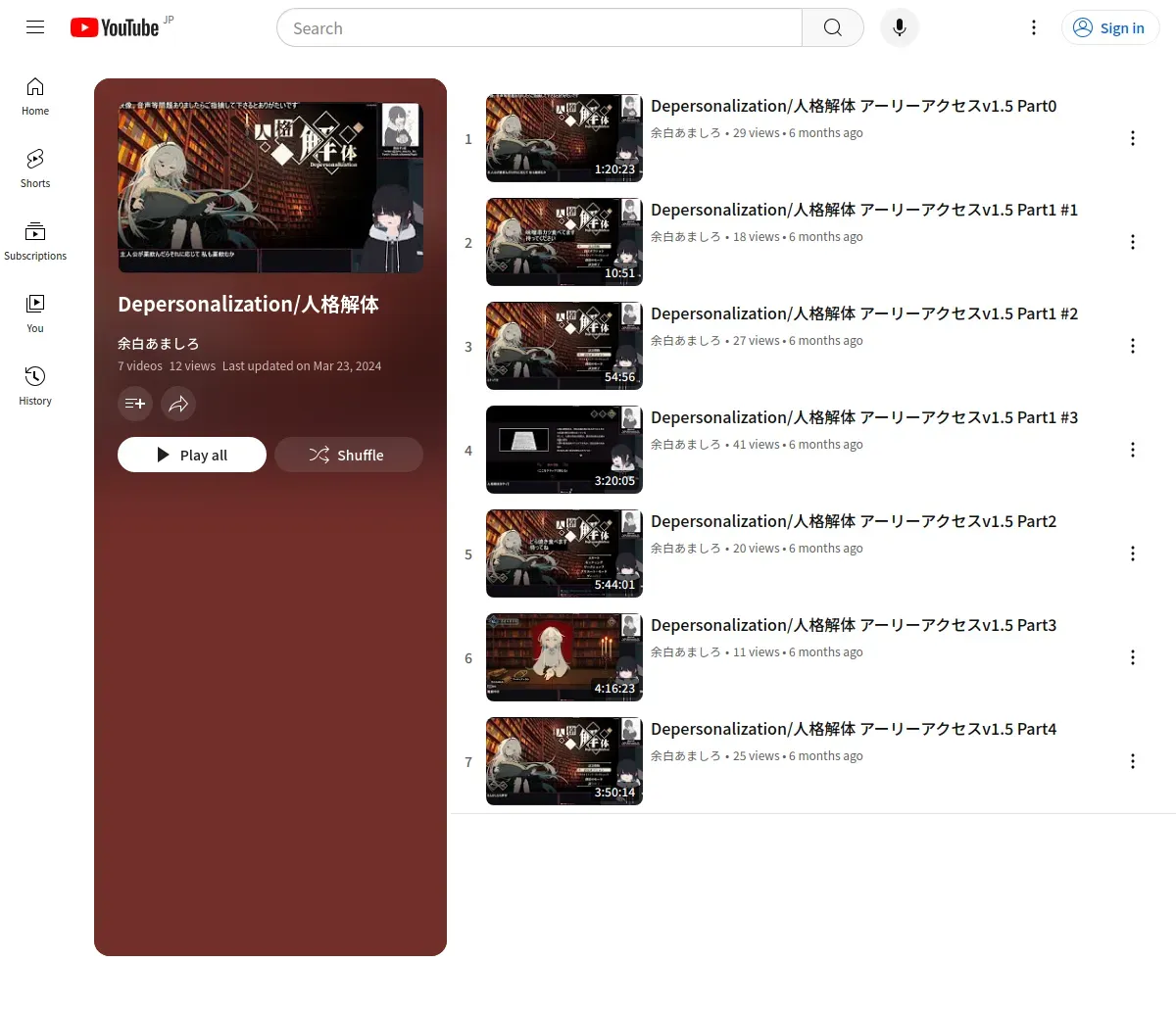Screen dimensions: 1176x1011
Task: Save playlist with the add-to-library icon
Action: click(x=135, y=404)
